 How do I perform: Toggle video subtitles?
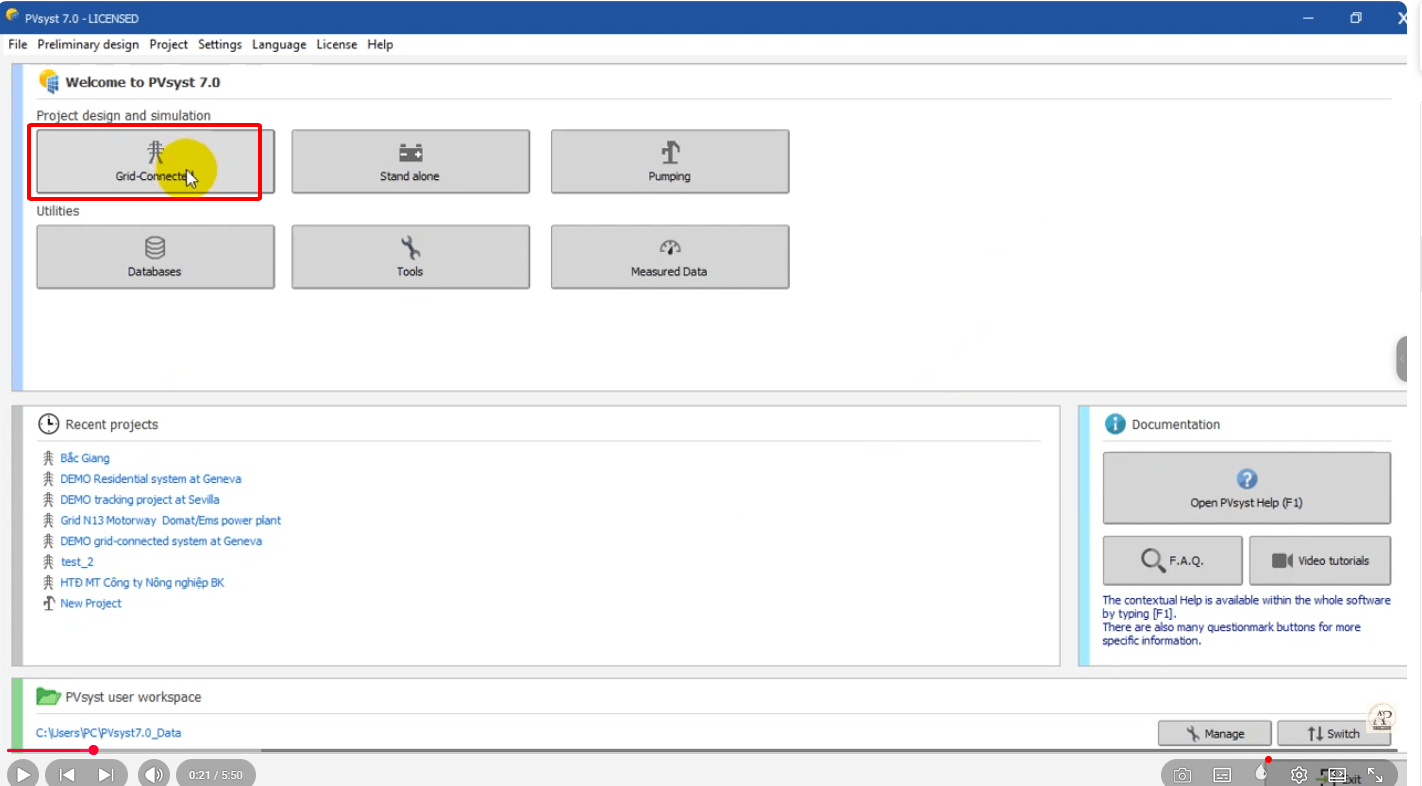(x=1221, y=775)
